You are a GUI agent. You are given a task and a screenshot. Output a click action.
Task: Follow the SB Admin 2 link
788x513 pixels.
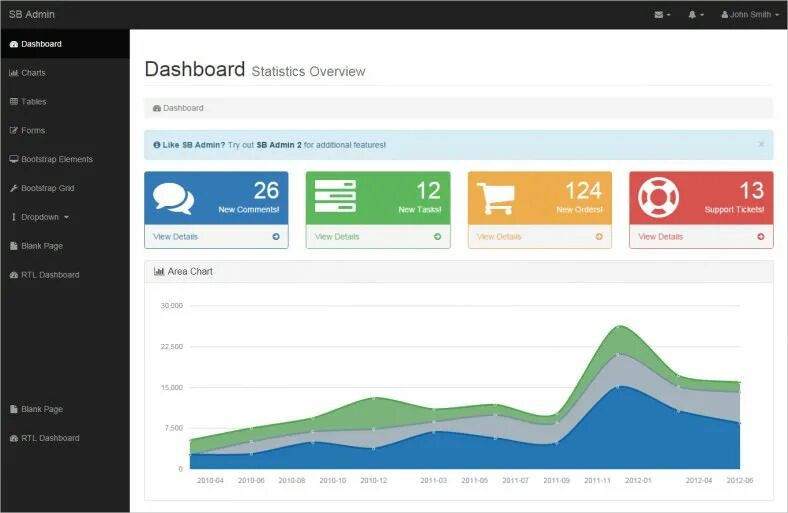[x=279, y=145]
